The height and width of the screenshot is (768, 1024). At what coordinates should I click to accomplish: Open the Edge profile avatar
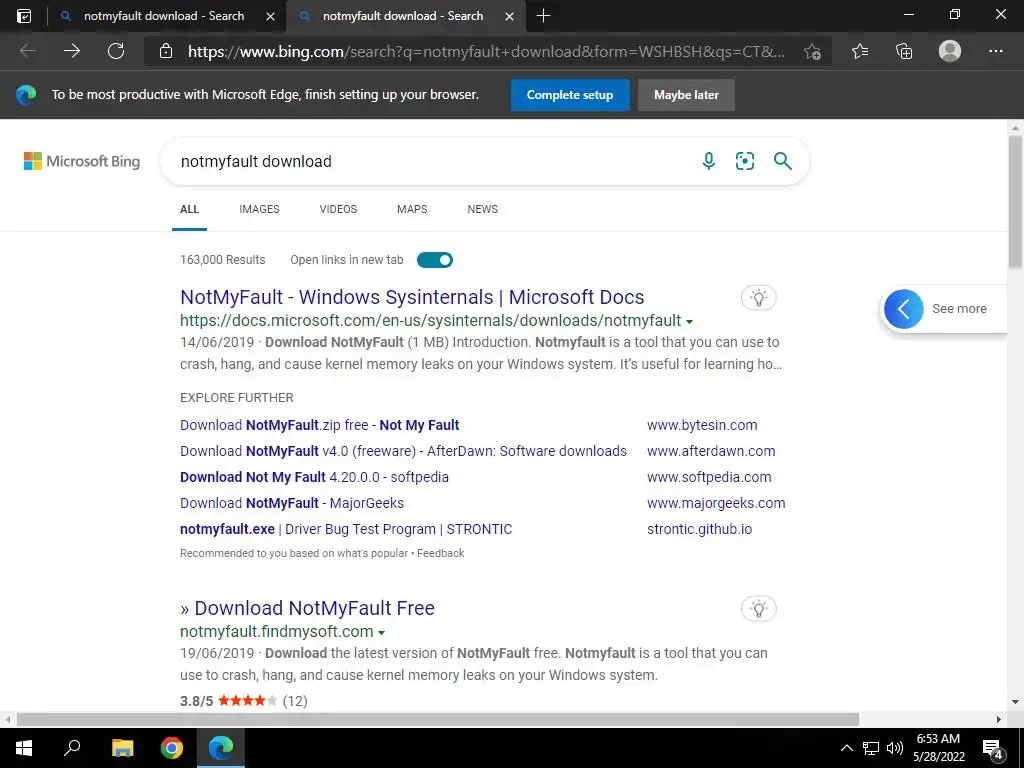click(950, 51)
